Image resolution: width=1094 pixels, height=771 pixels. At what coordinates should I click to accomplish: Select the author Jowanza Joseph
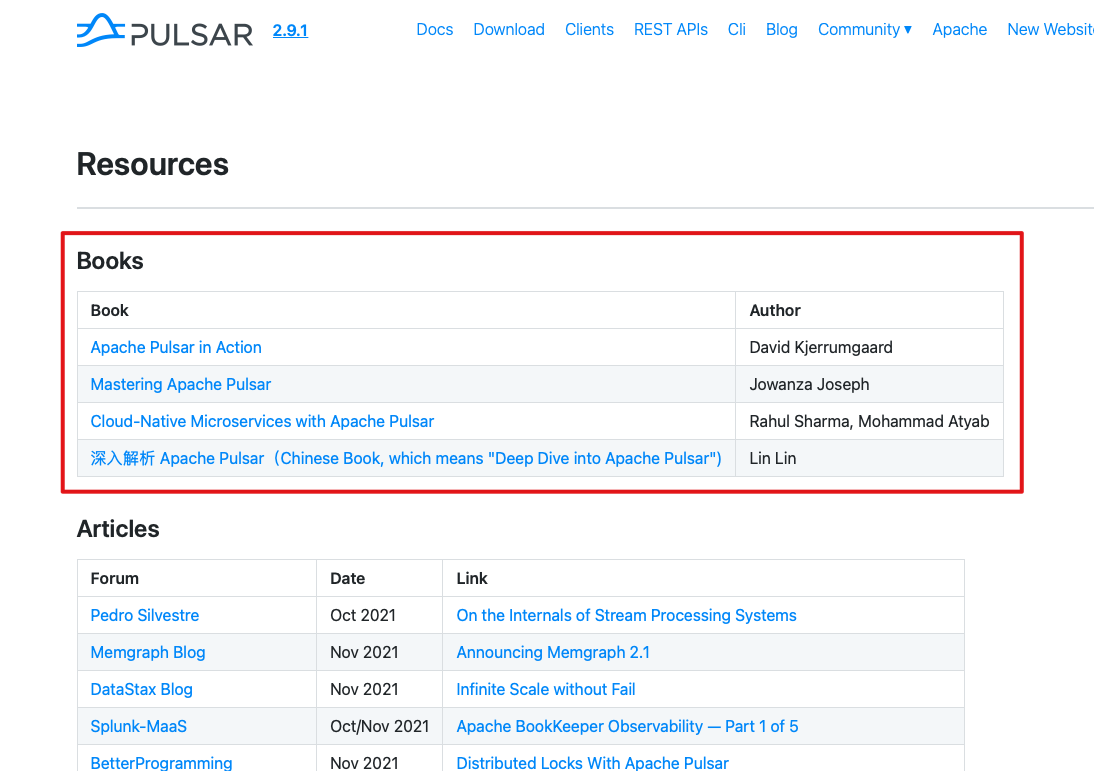point(809,384)
